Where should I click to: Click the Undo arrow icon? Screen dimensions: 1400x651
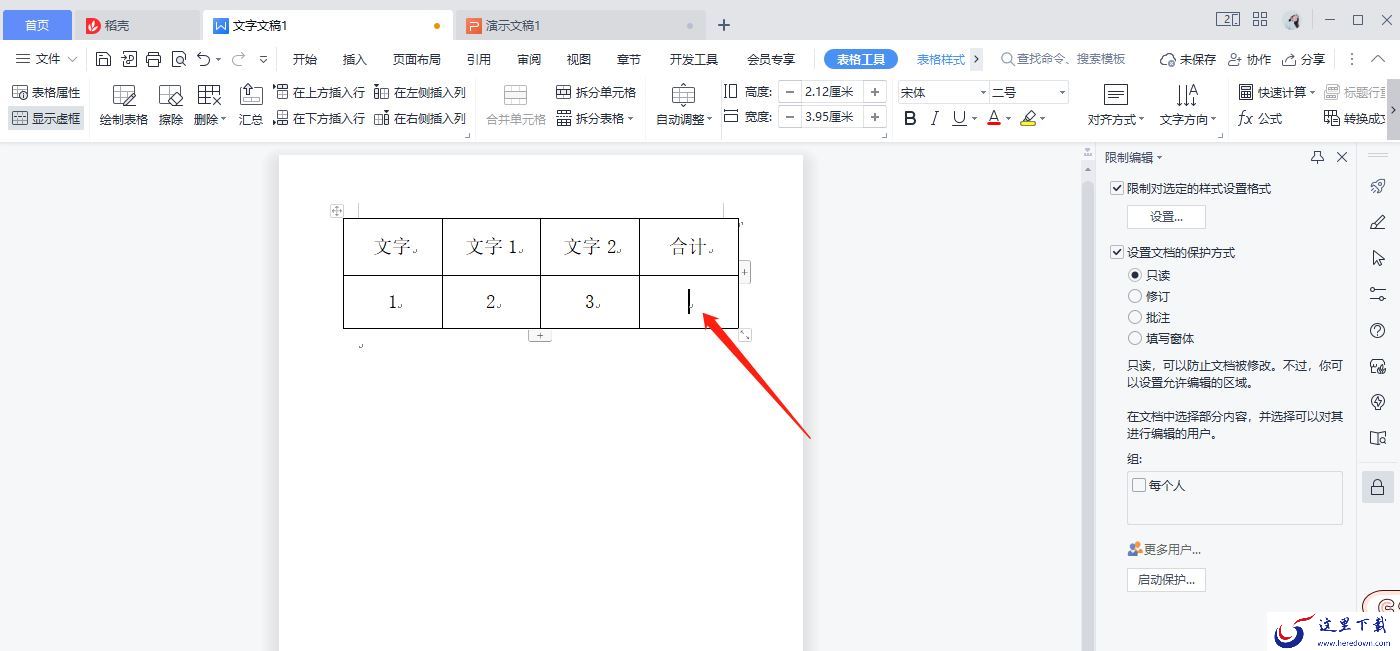coord(204,59)
